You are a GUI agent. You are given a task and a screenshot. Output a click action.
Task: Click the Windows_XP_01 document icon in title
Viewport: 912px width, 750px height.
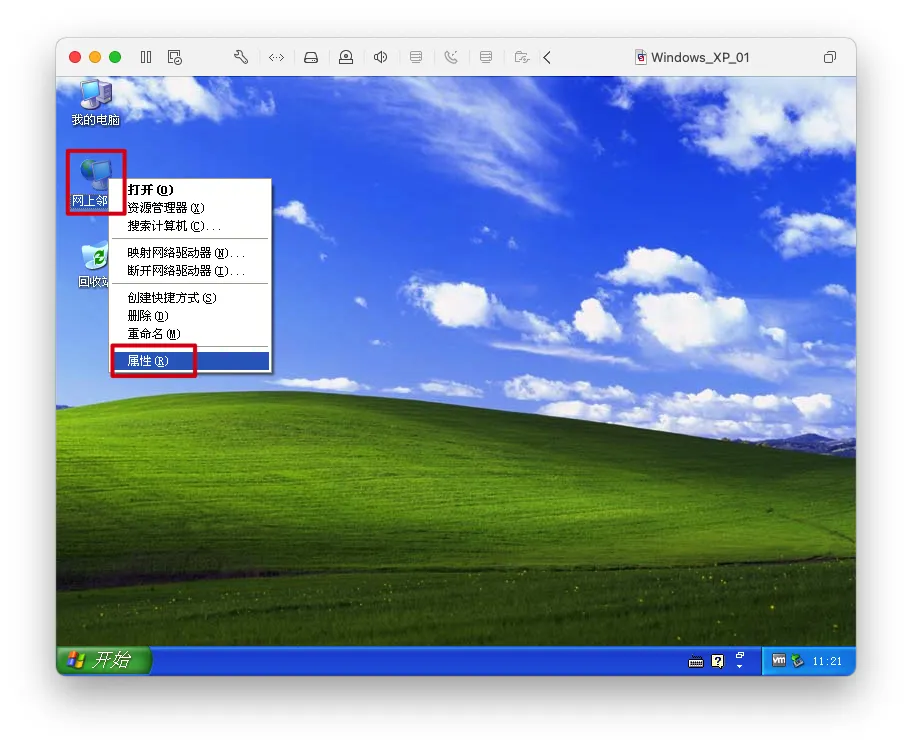(640, 57)
